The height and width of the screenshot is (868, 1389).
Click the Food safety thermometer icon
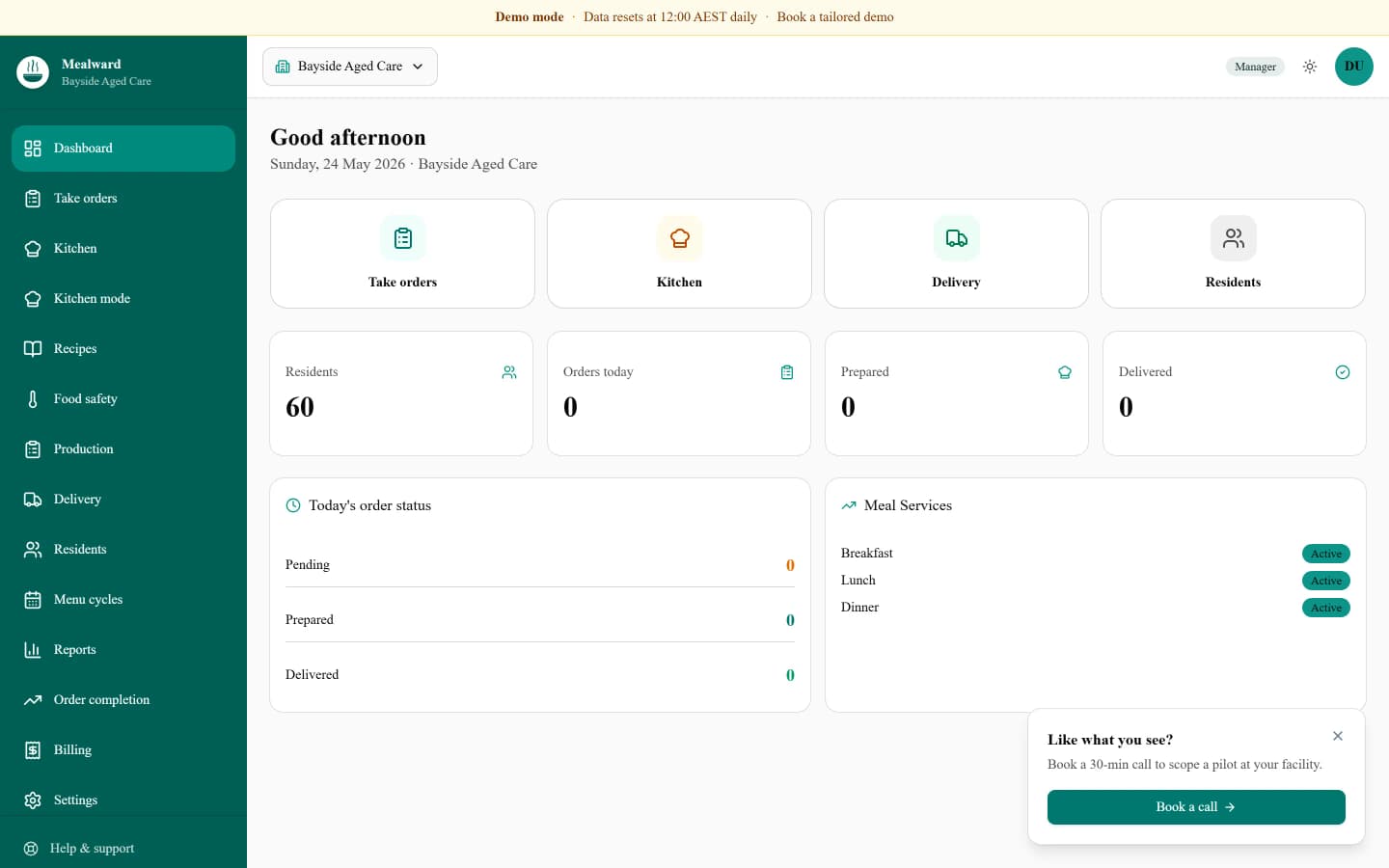pos(33,399)
